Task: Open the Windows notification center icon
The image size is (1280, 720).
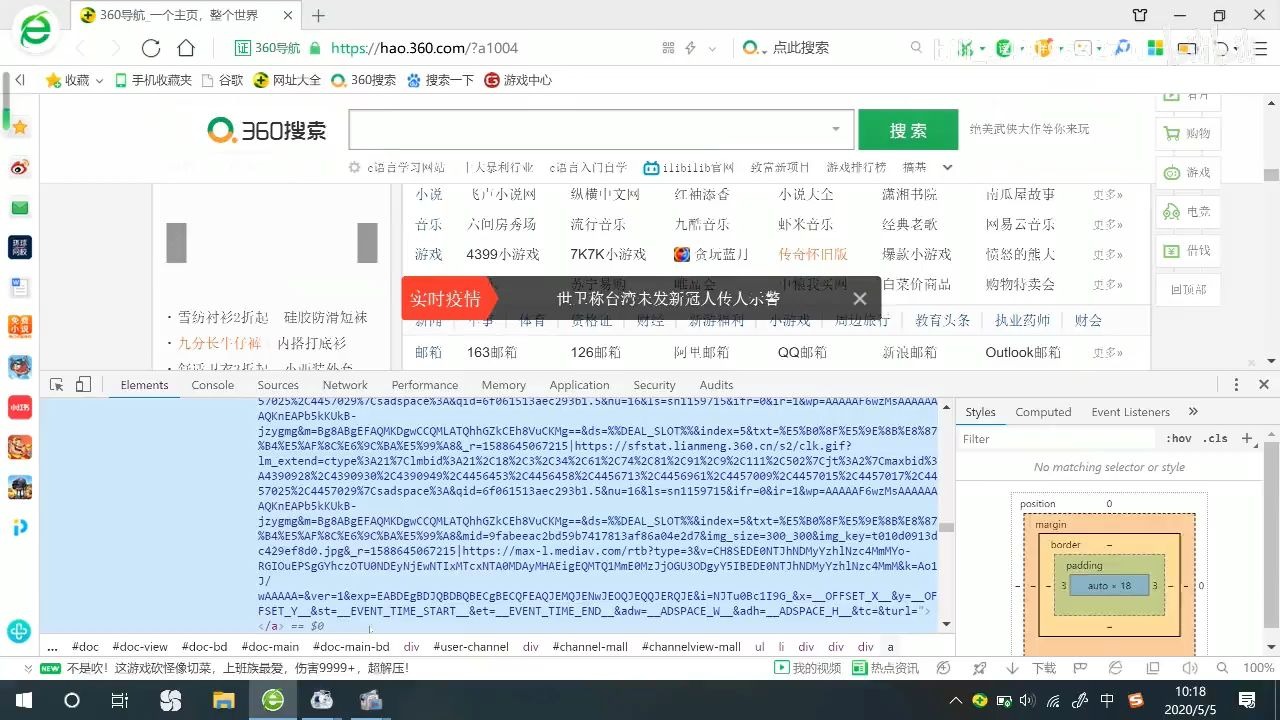Action: [1247, 700]
